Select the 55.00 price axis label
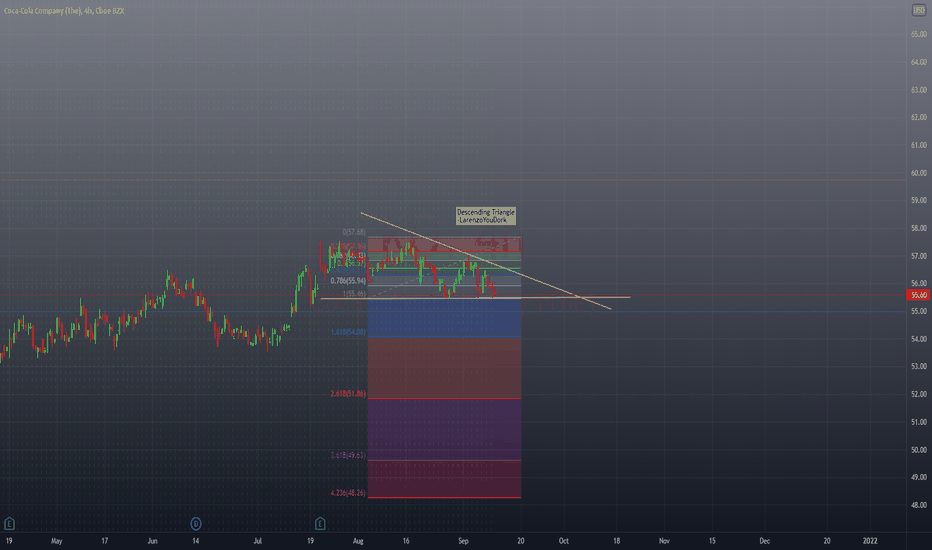The width and height of the screenshot is (932, 550). pyautogui.click(x=918, y=311)
